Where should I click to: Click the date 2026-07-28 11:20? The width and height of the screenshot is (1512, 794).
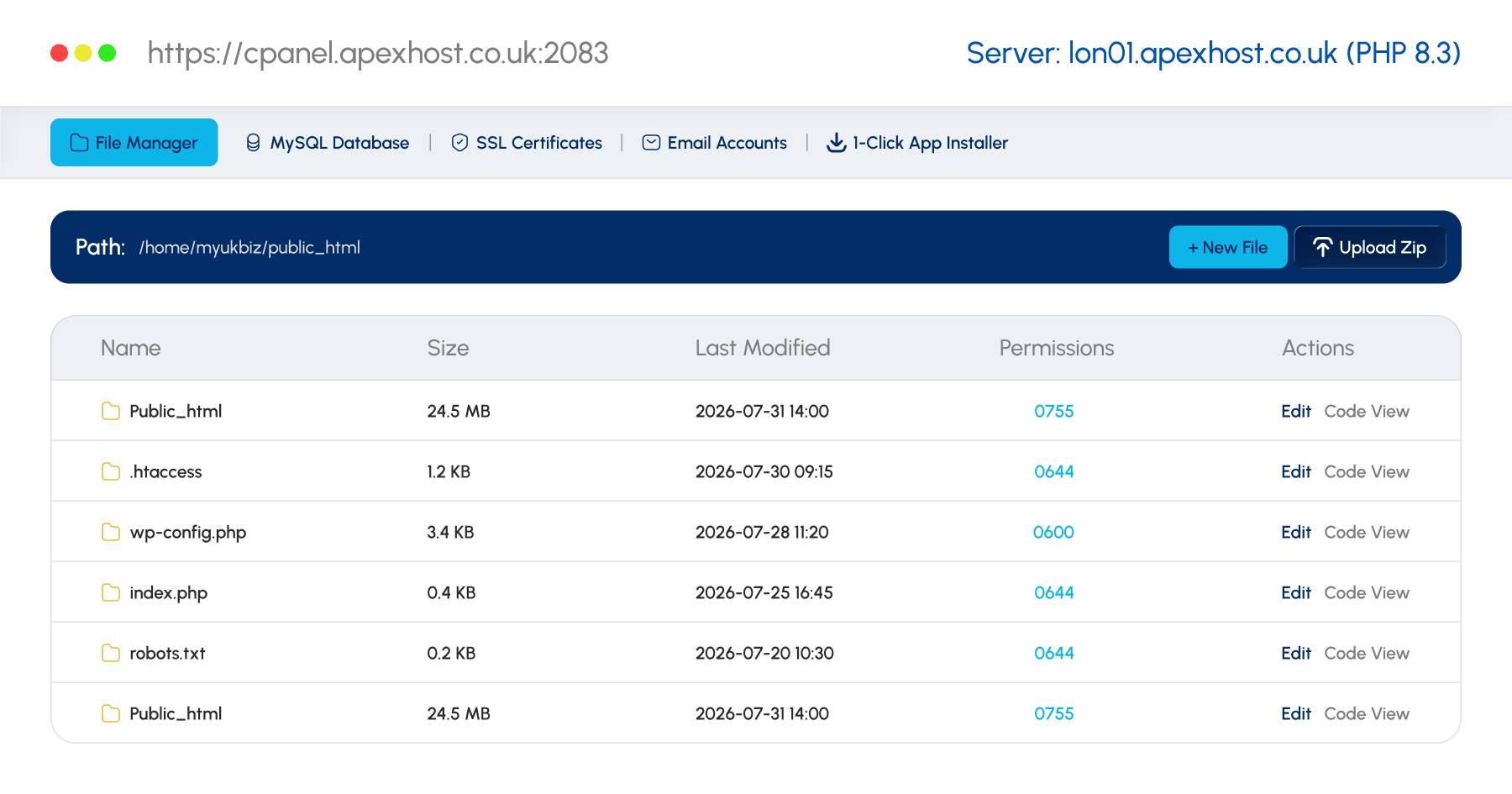762,532
